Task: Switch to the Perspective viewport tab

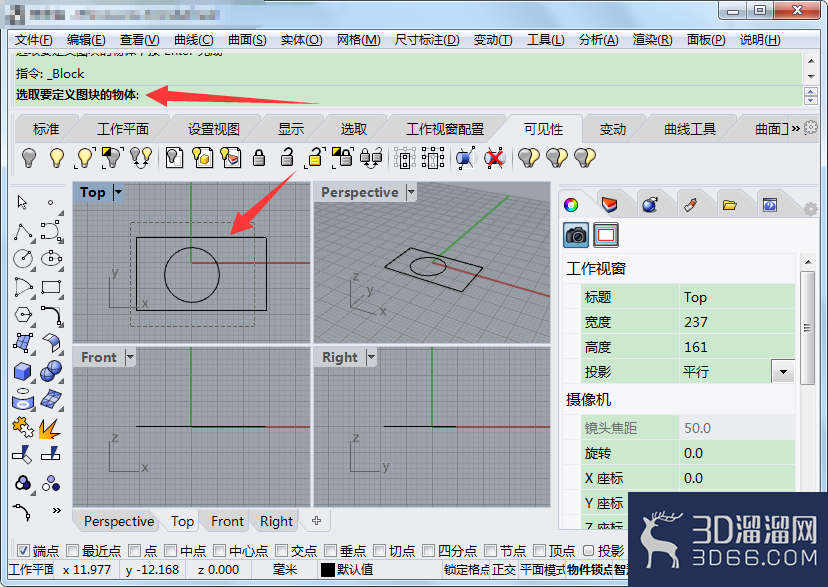Action: click(119, 522)
